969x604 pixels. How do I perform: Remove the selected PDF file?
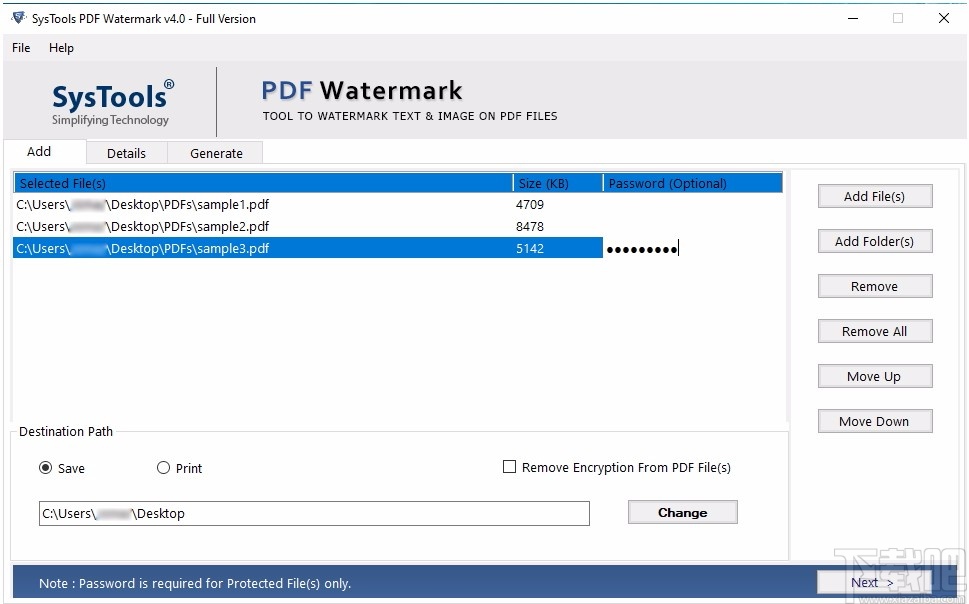click(x=874, y=286)
